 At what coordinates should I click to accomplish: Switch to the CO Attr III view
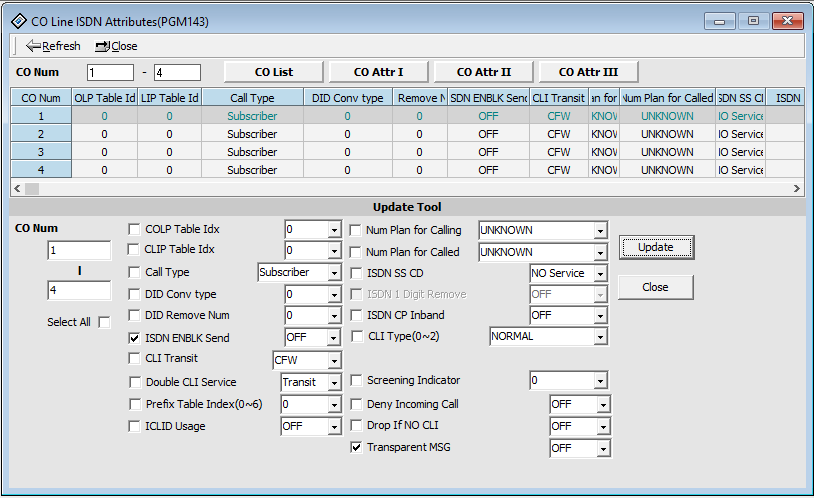[x=588, y=72]
